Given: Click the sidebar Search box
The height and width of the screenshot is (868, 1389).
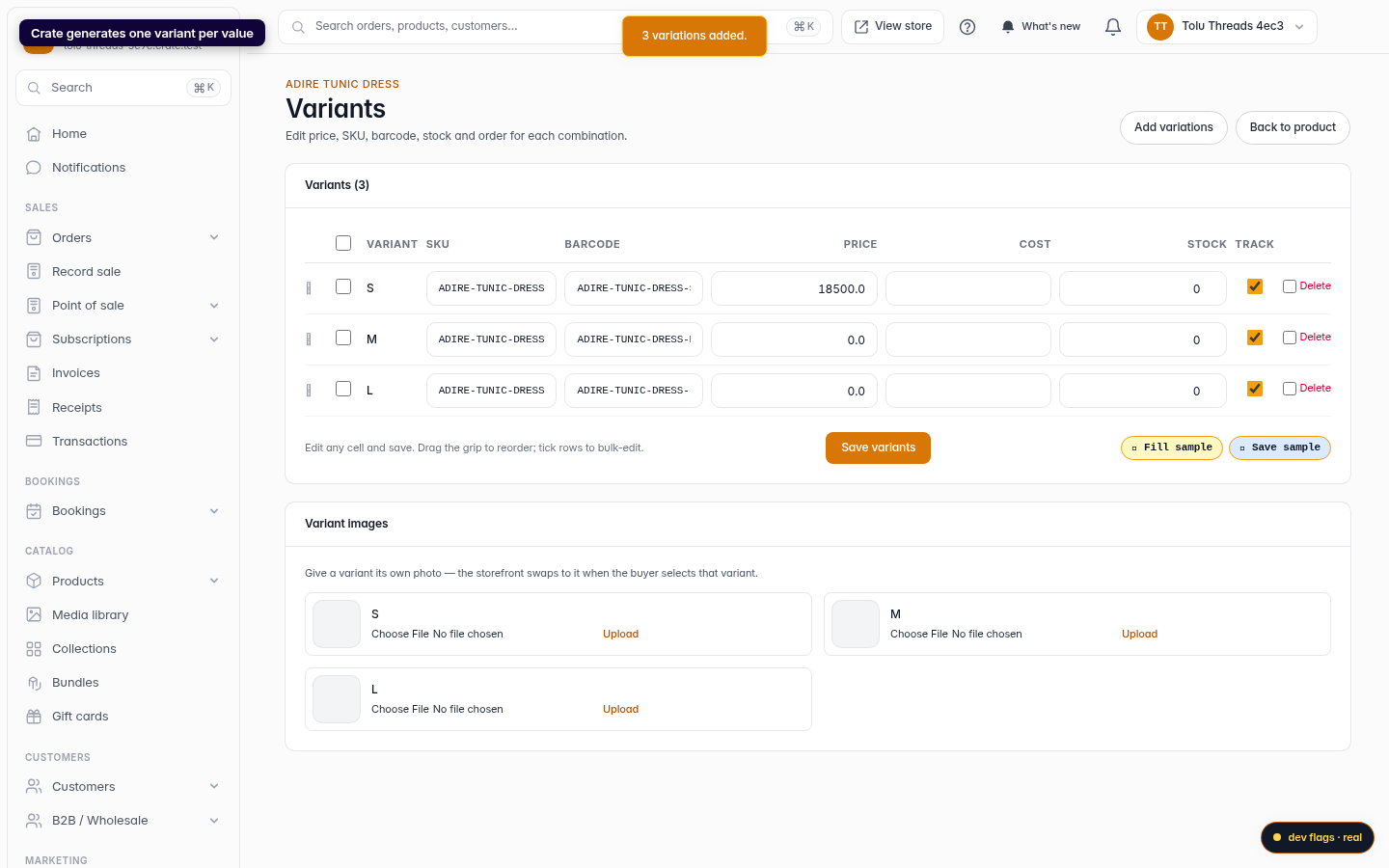Looking at the screenshot, I should point(123,88).
